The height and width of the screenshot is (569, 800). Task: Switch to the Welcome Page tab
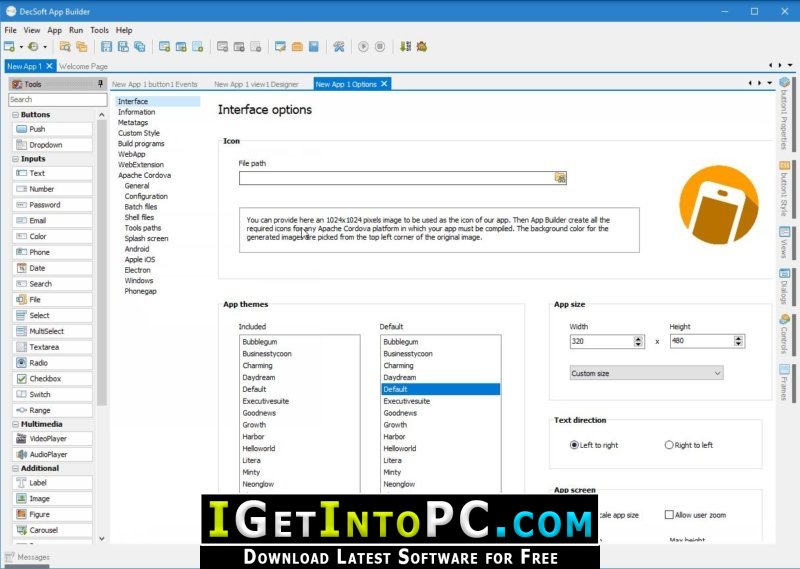pos(83,66)
